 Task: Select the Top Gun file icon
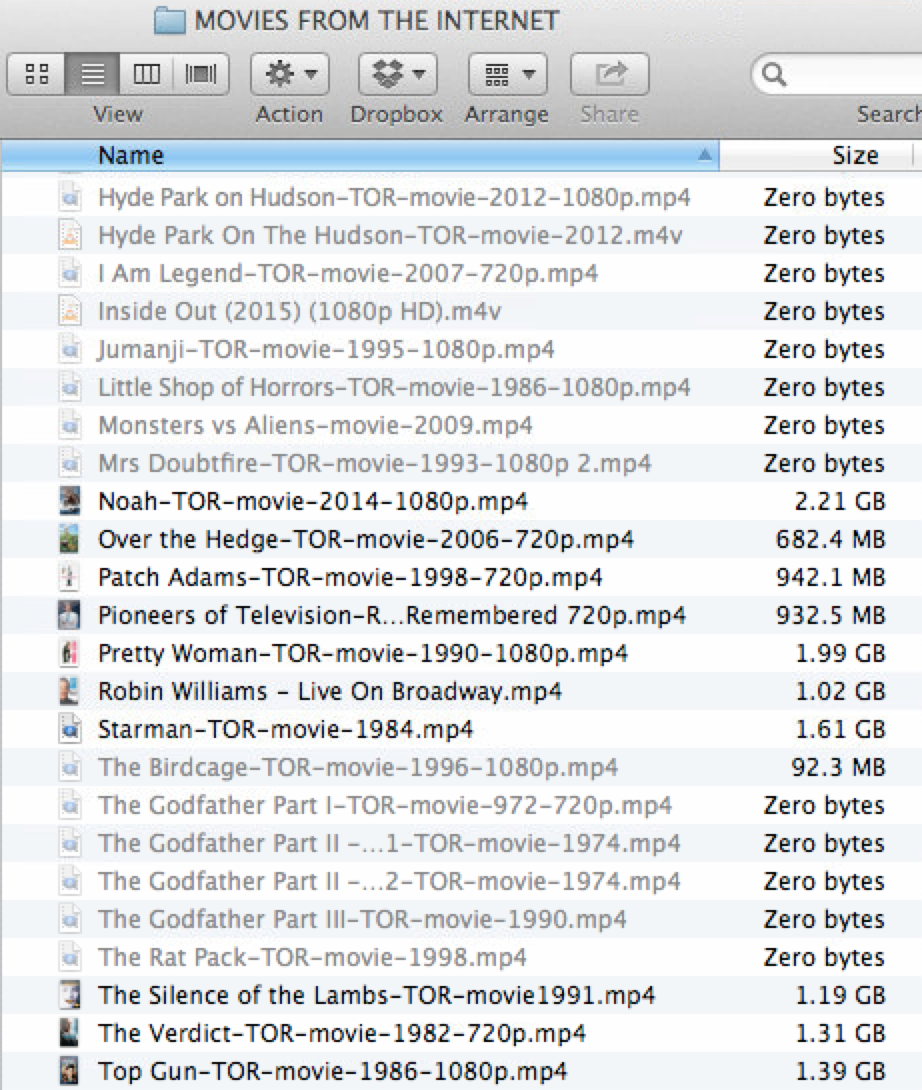click(x=70, y=1071)
